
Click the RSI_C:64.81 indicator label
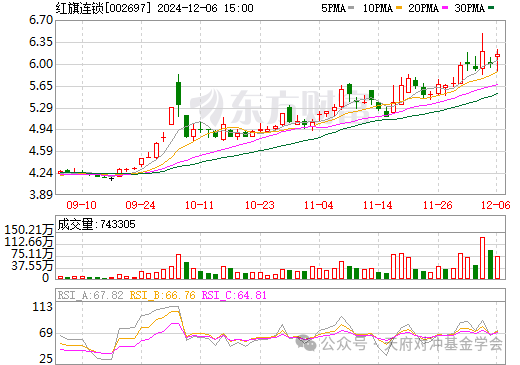click(234, 295)
